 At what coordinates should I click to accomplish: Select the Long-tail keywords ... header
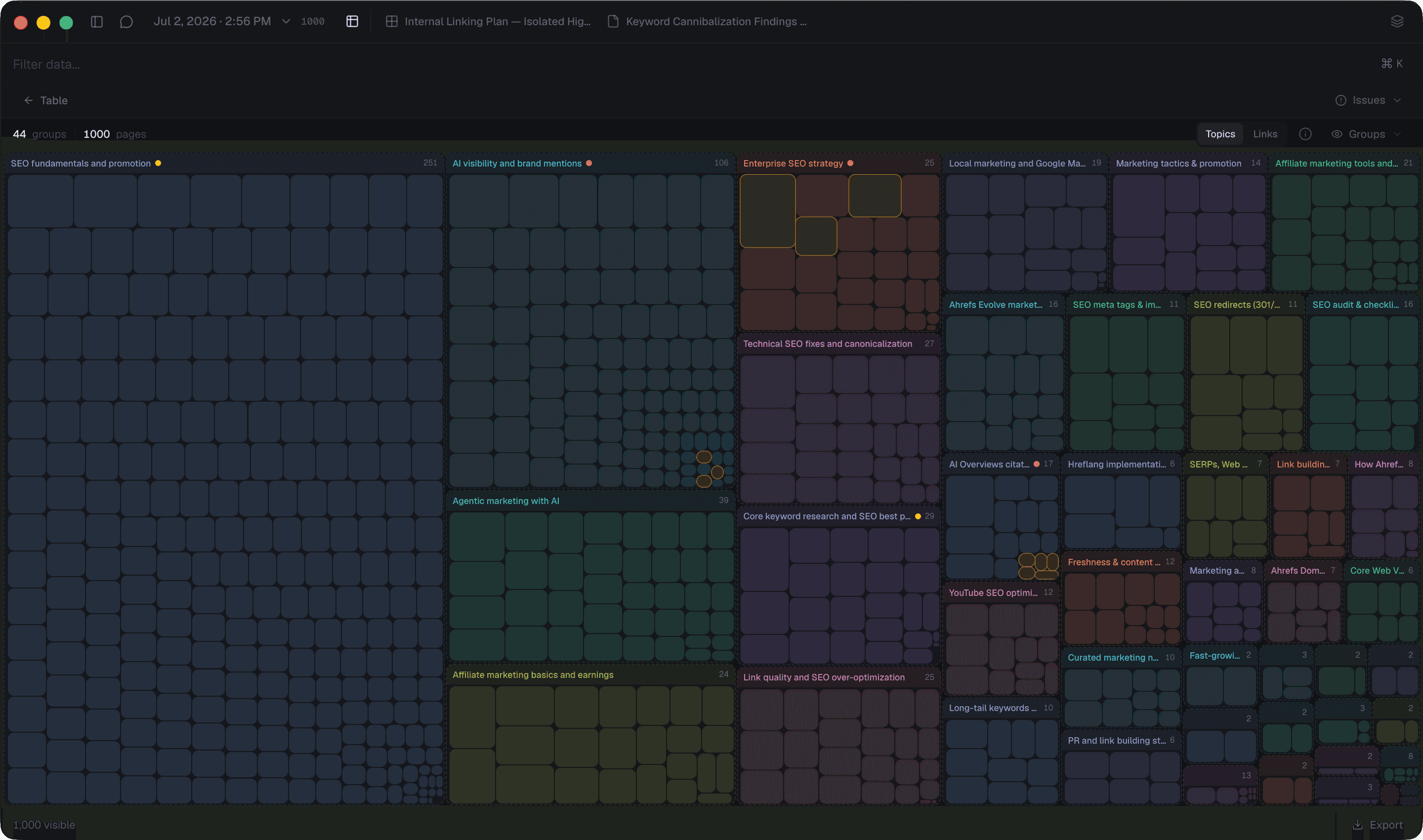[x=1001, y=708]
